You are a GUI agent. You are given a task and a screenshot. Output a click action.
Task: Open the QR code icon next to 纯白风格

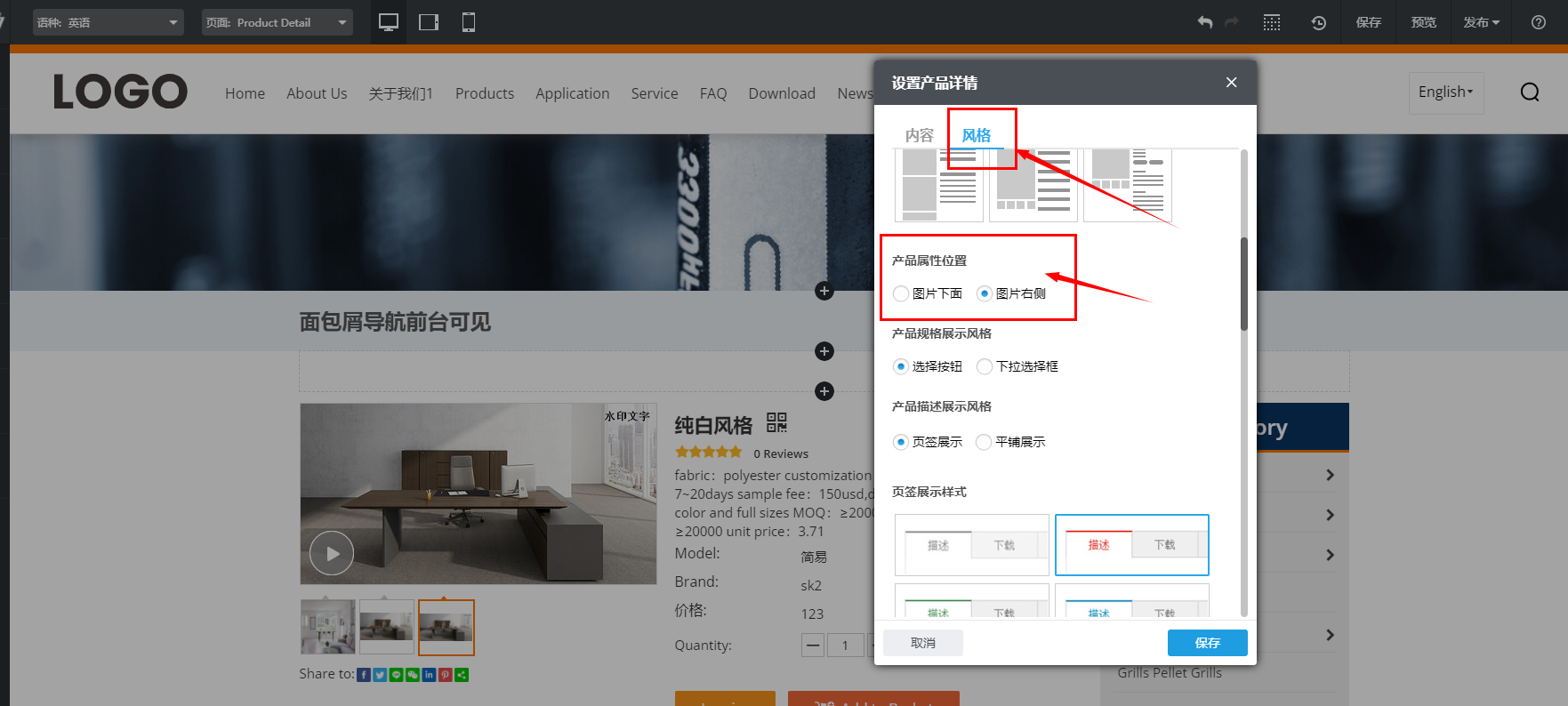click(x=776, y=422)
